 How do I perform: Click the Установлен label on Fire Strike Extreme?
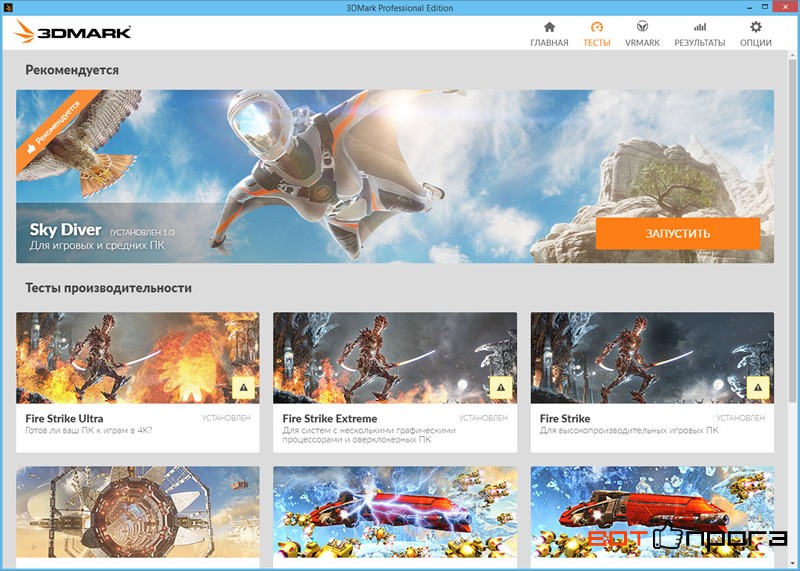[483, 418]
